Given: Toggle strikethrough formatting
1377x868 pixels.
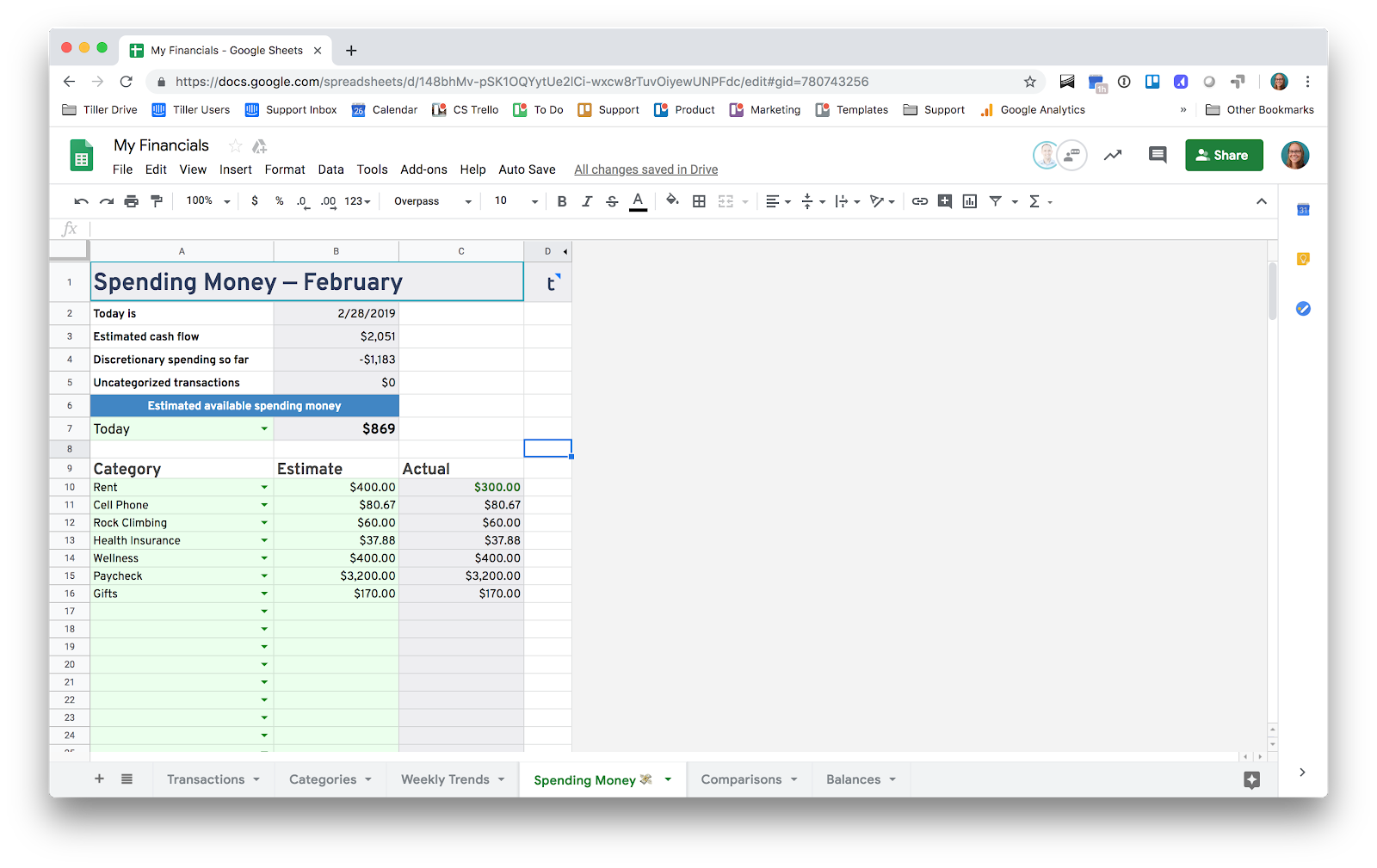Looking at the screenshot, I should click(612, 200).
